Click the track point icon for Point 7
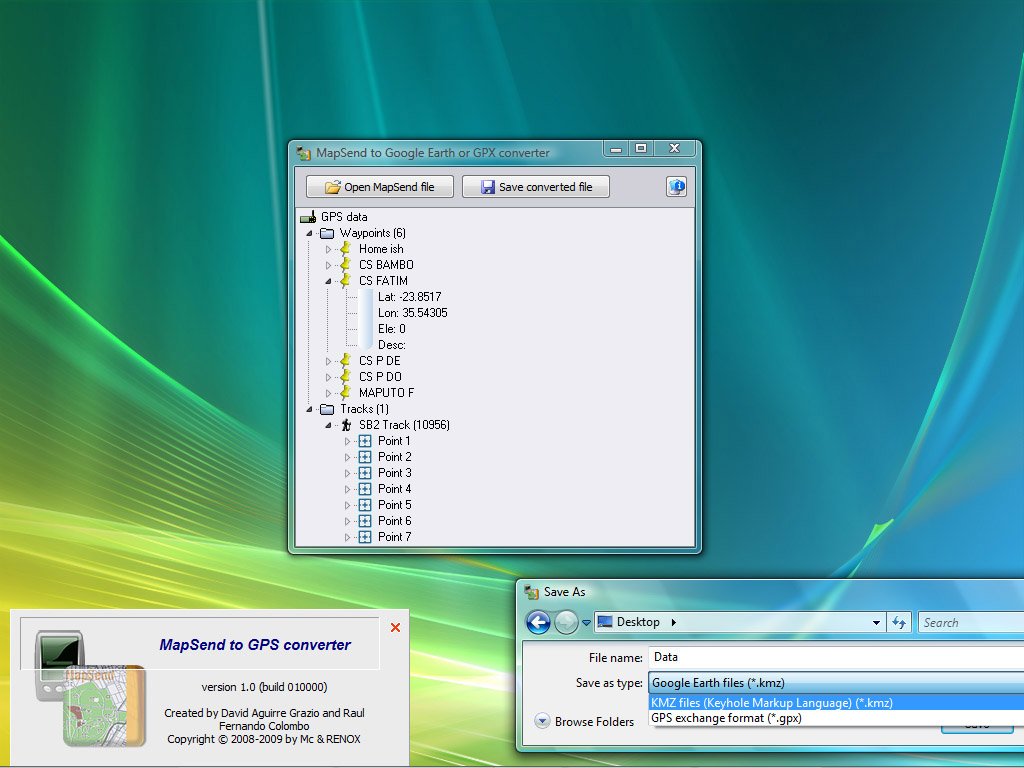This screenshot has height=768, width=1024. click(x=365, y=537)
